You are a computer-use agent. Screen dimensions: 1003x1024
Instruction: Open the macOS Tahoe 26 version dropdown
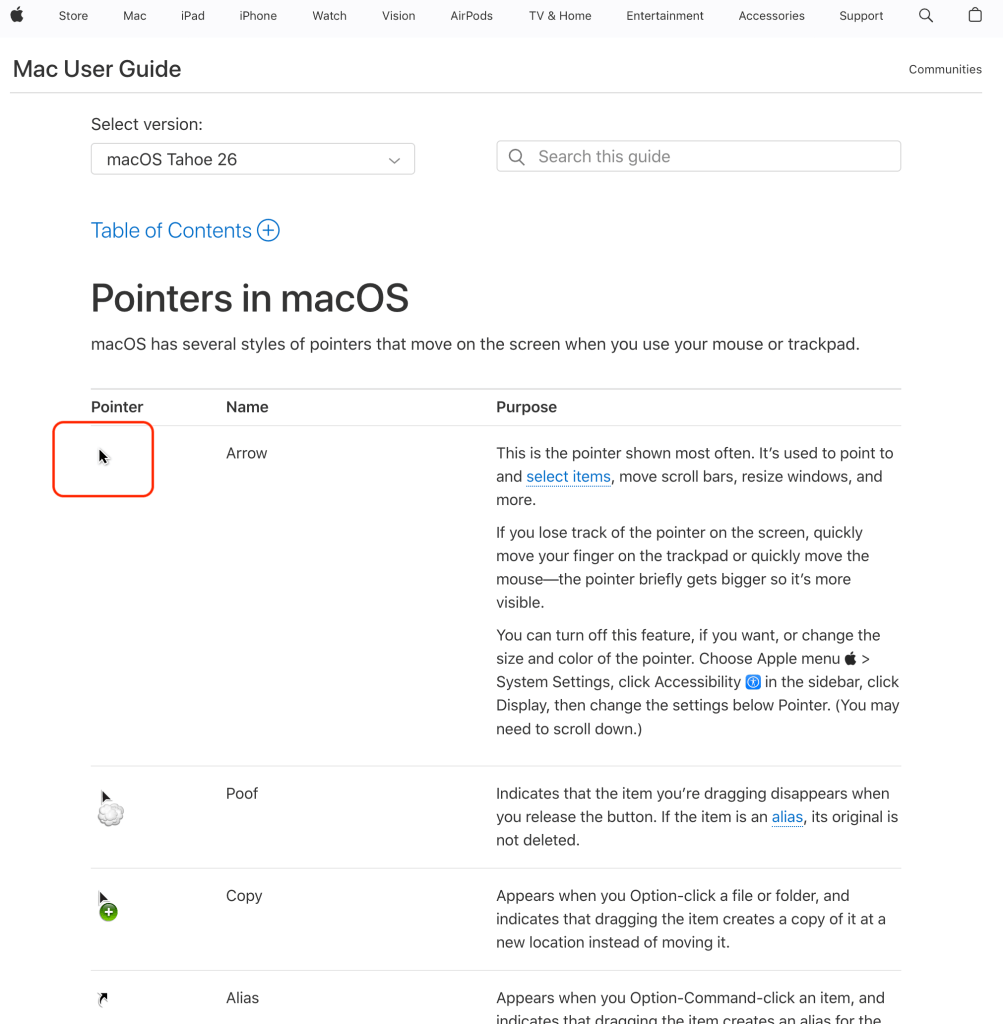click(x=253, y=159)
